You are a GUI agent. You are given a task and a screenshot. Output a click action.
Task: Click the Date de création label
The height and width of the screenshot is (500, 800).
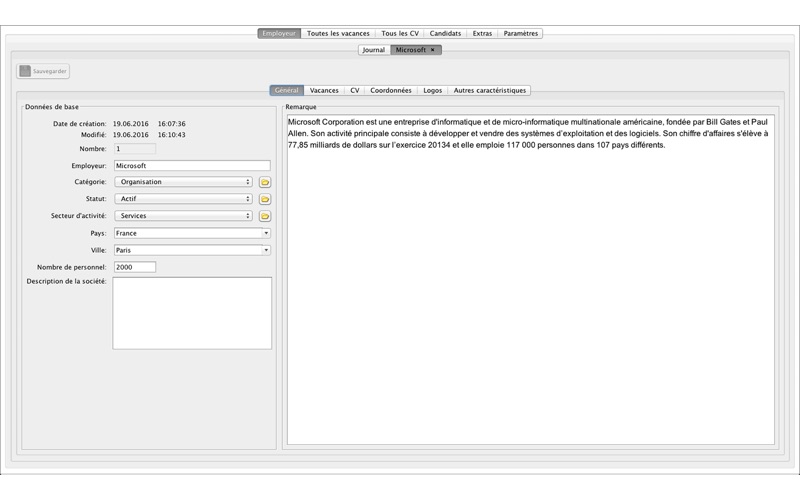pyautogui.click(x=80, y=124)
